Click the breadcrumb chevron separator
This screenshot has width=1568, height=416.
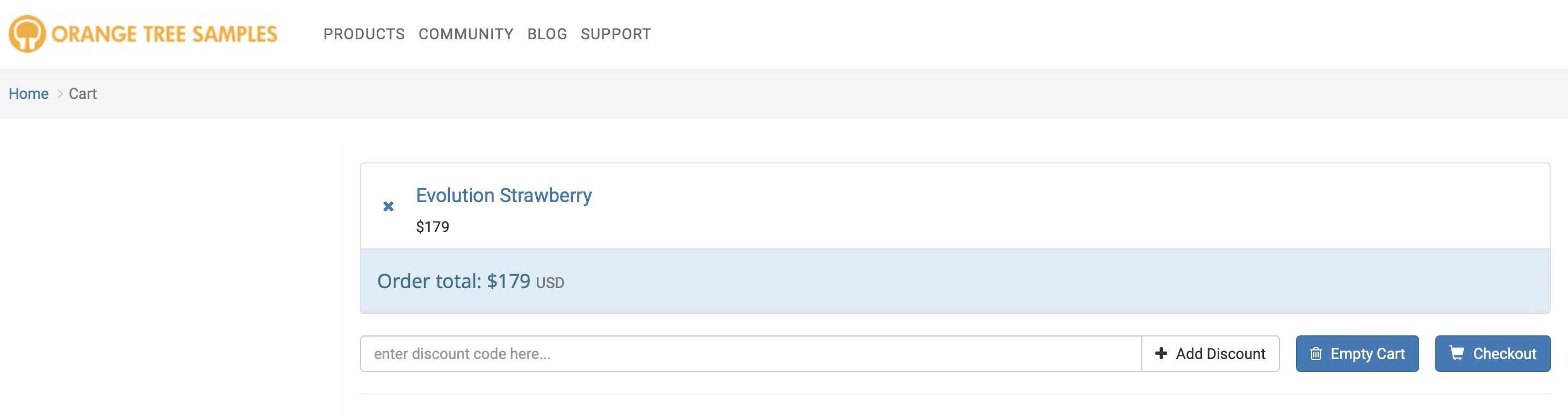(x=60, y=94)
